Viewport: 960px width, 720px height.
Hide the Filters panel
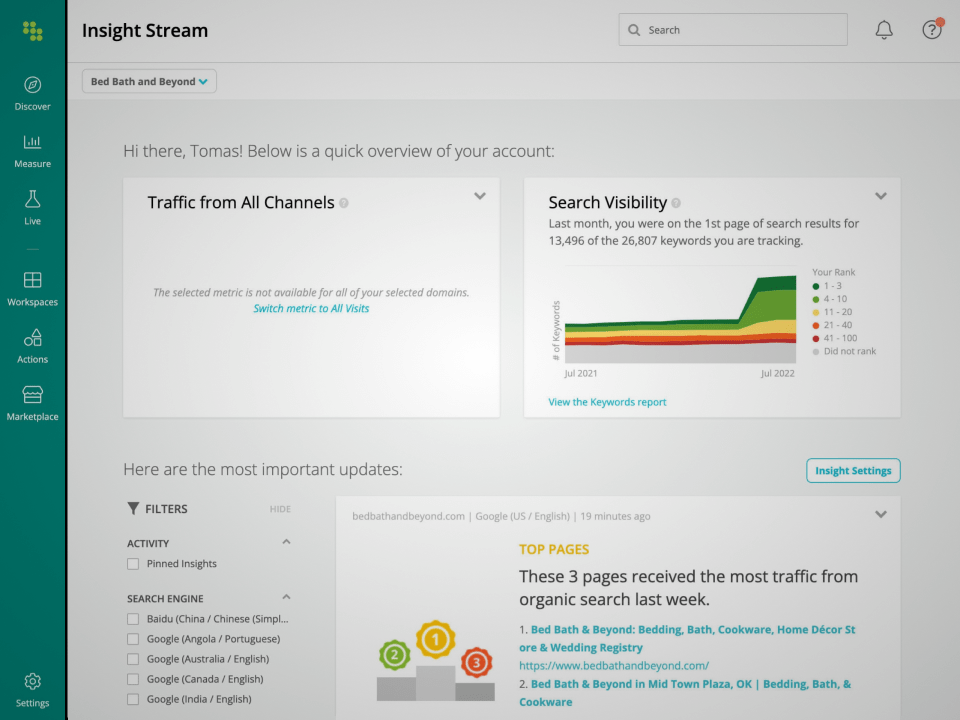pyautogui.click(x=280, y=509)
